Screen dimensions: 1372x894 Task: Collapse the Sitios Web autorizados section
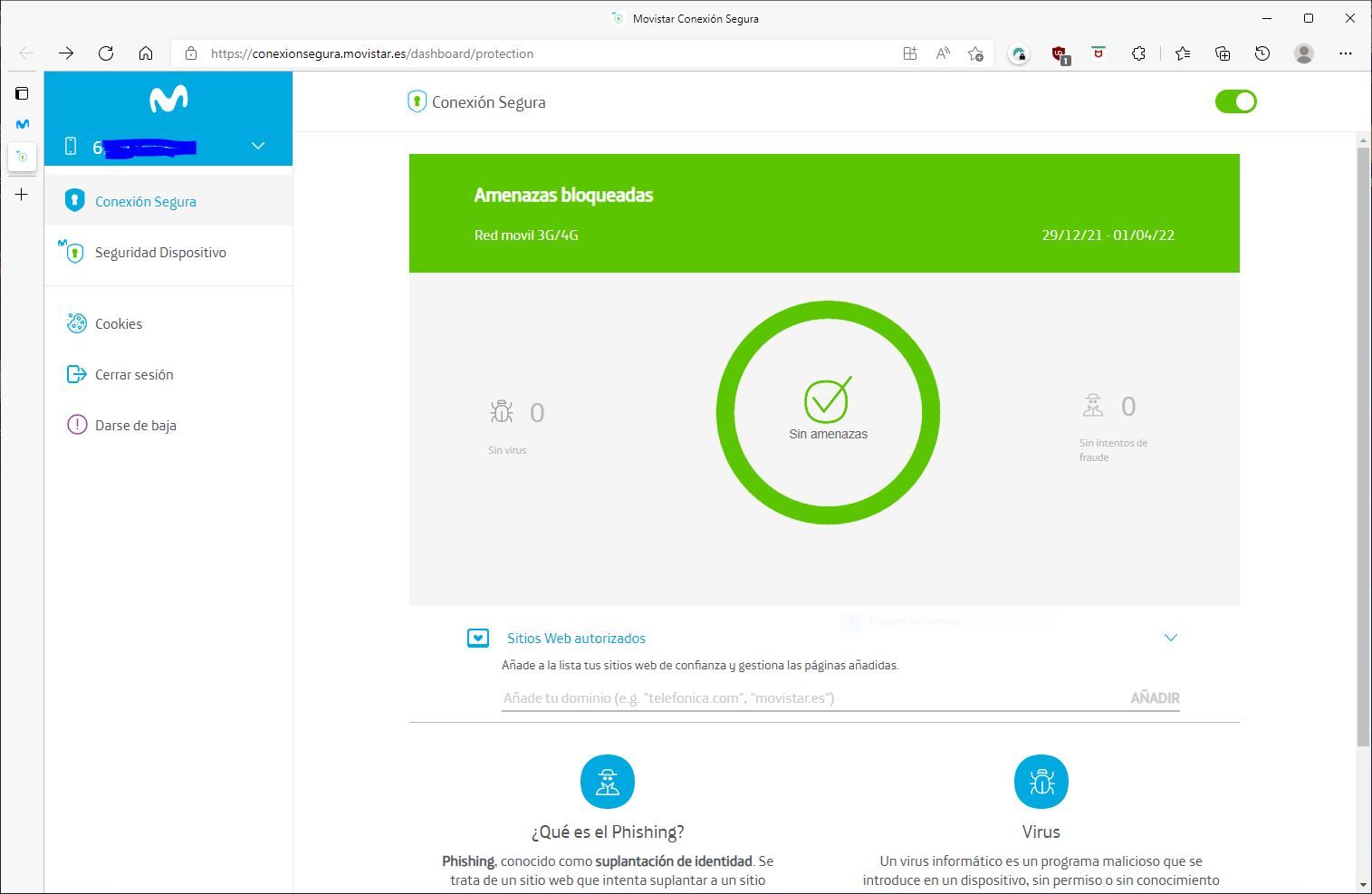pyautogui.click(x=1170, y=638)
